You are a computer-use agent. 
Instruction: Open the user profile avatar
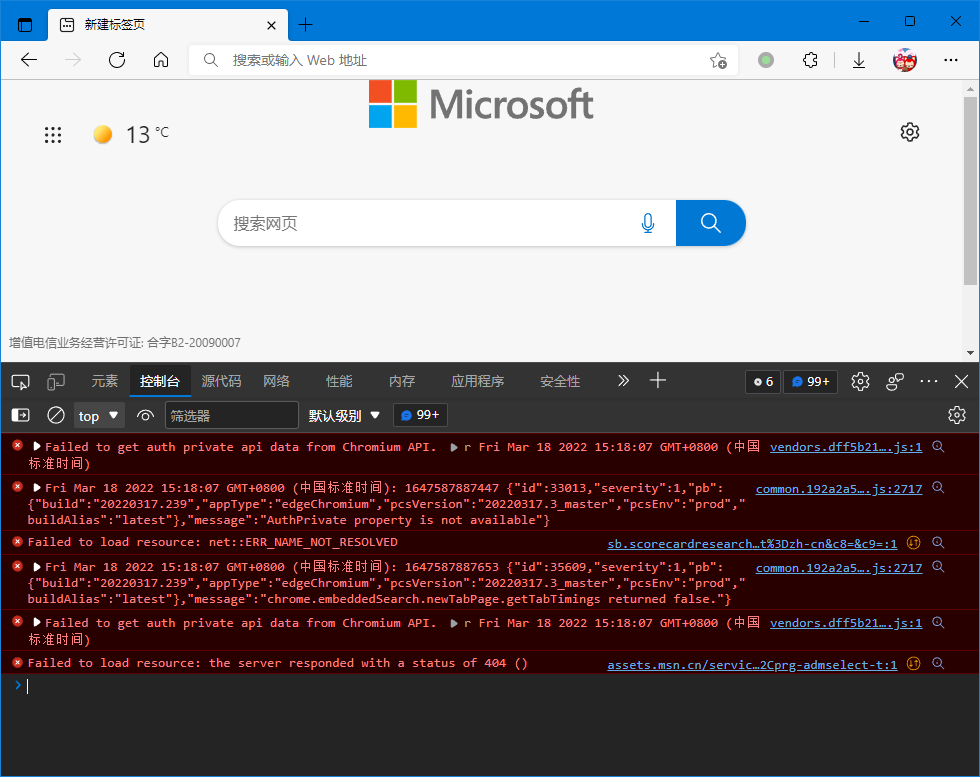click(x=904, y=60)
